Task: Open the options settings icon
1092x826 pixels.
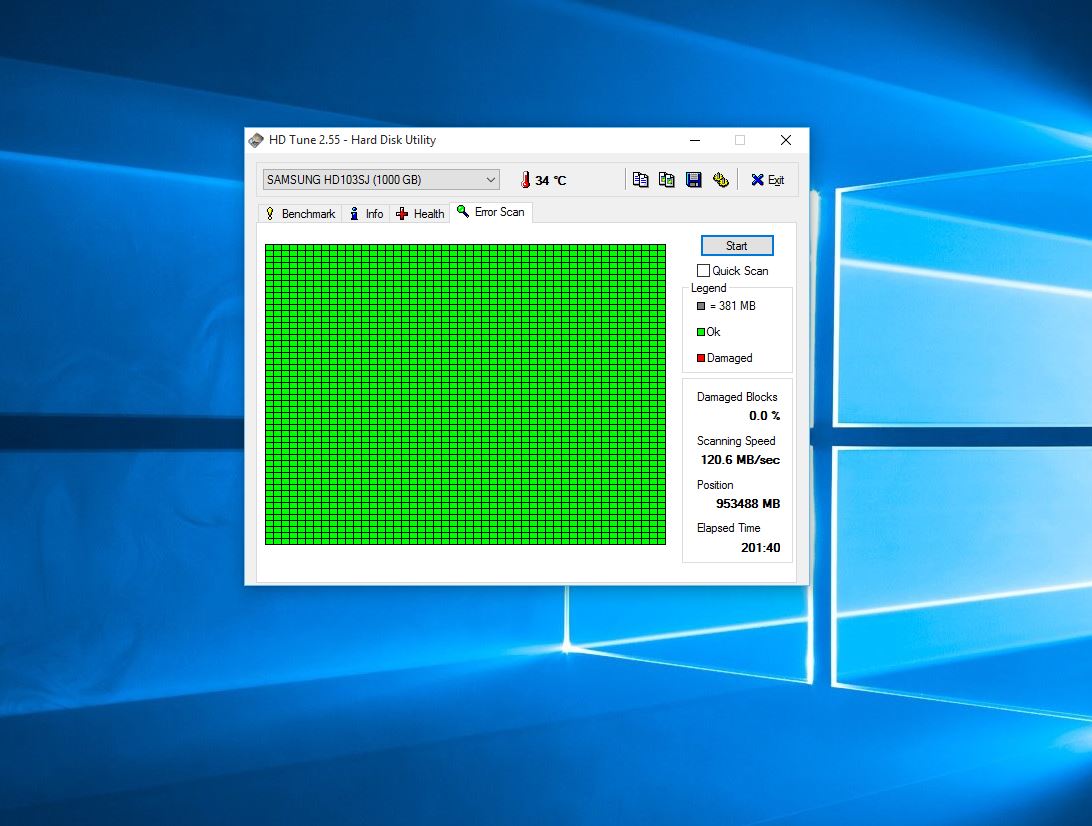Action: click(x=721, y=180)
